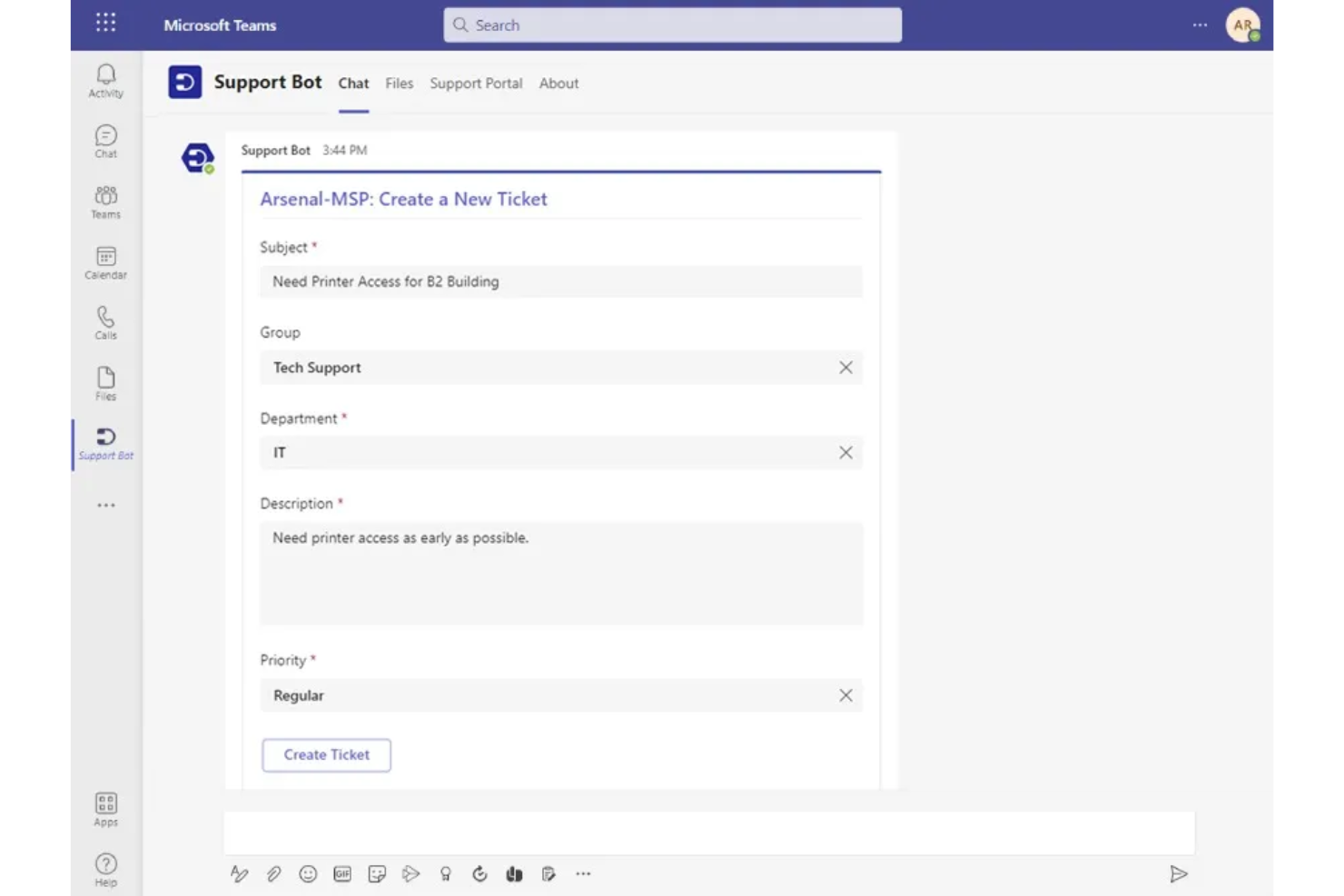Open message formatting options
This screenshot has height=896, width=1344.
coord(240,873)
